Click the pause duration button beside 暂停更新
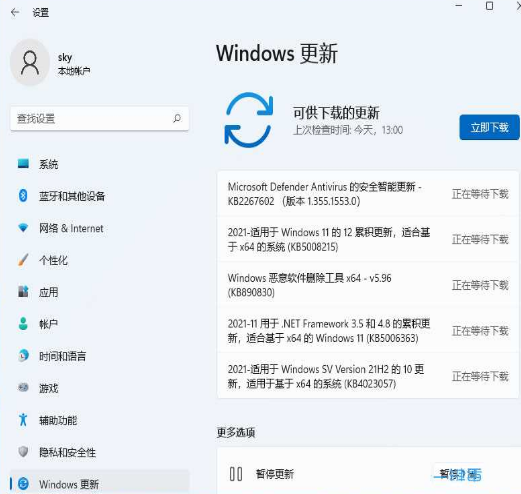The image size is (521, 494). (x=458, y=474)
